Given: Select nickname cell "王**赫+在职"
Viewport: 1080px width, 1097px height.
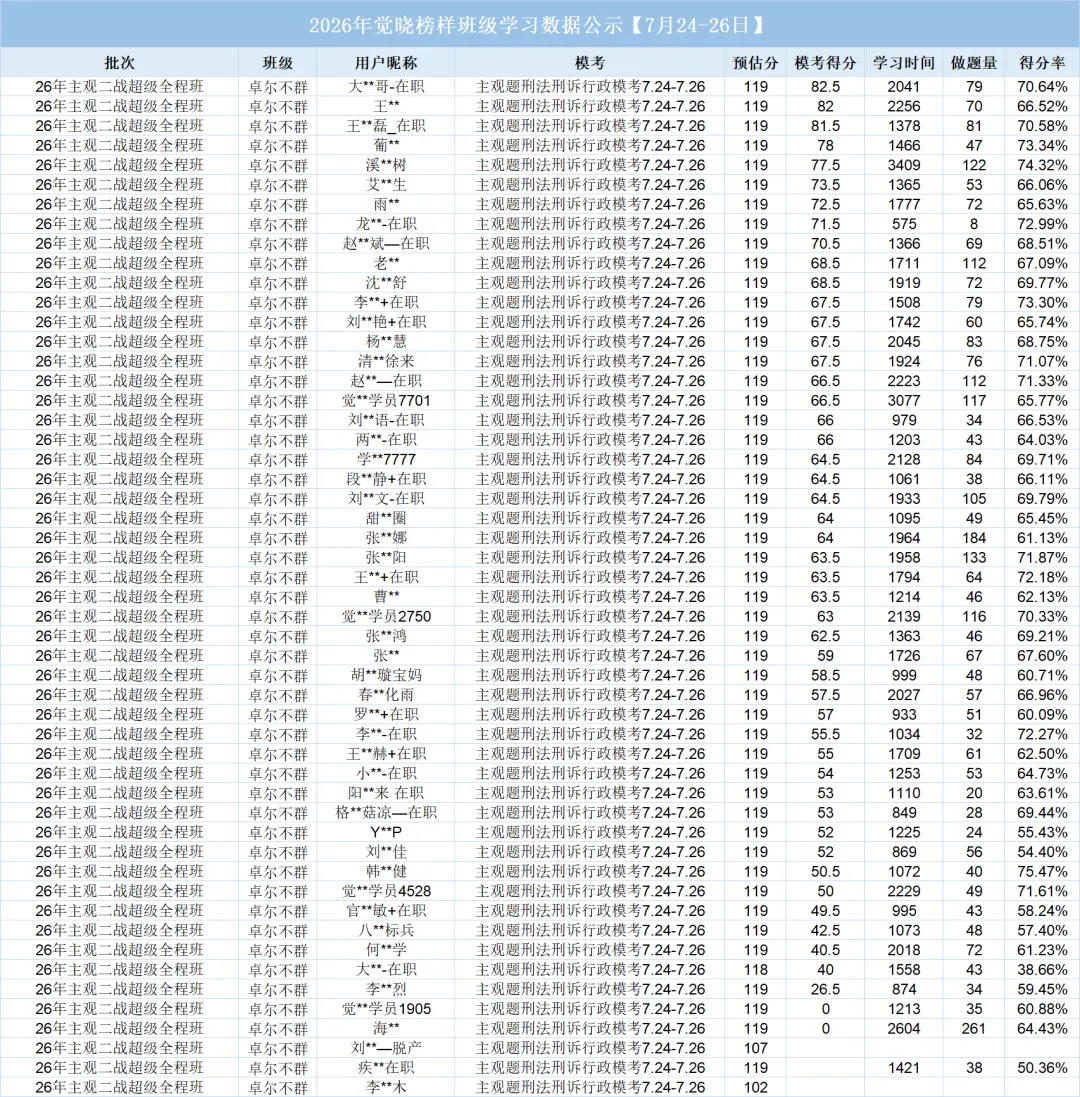Looking at the screenshot, I should [x=386, y=753].
